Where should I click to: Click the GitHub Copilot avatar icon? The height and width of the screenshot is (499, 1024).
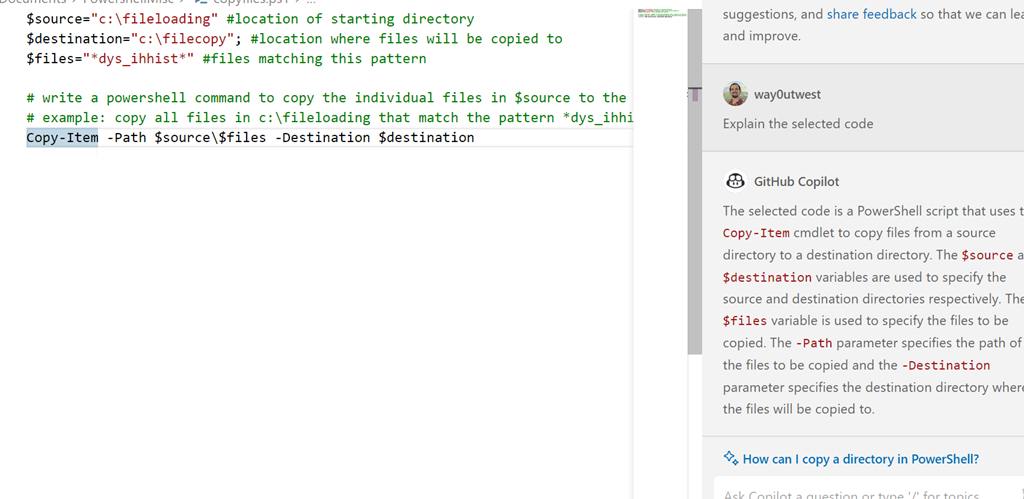pyautogui.click(x=735, y=181)
